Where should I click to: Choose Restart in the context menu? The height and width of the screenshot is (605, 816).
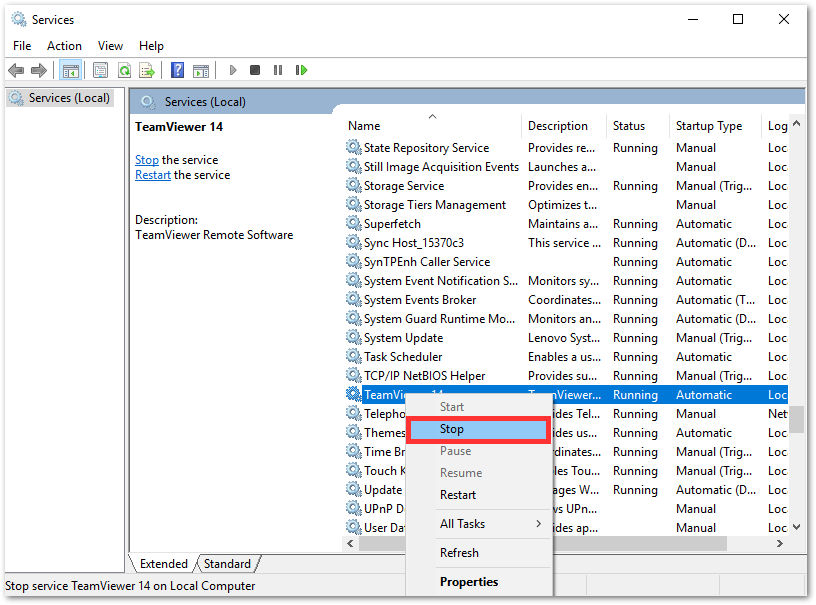(478, 495)
